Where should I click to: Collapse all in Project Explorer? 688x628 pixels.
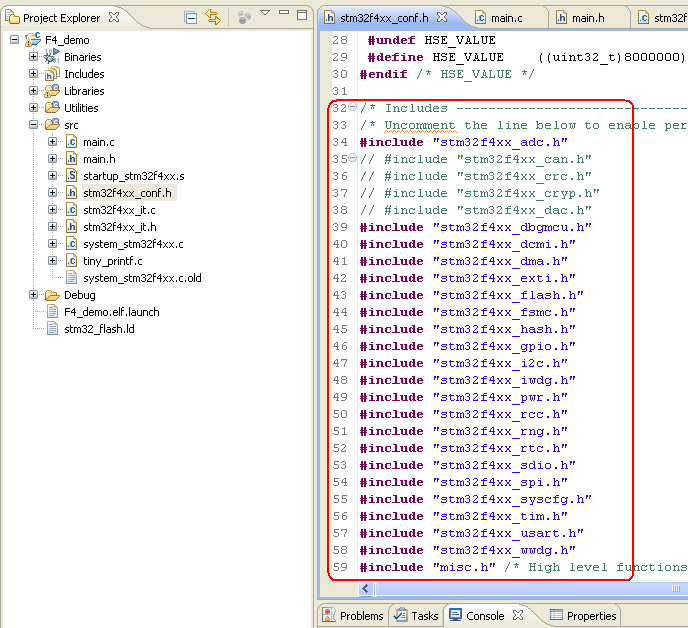tap(191, 18)
